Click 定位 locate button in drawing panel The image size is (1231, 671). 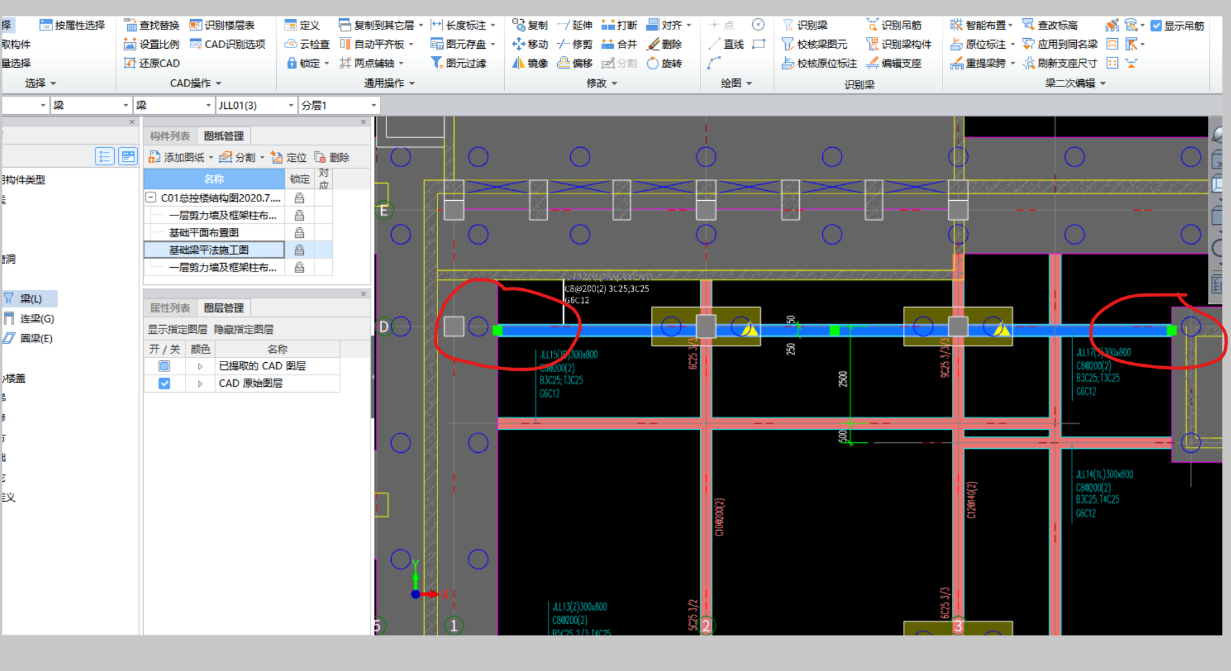pyautogui.click(x=289, y=157)
